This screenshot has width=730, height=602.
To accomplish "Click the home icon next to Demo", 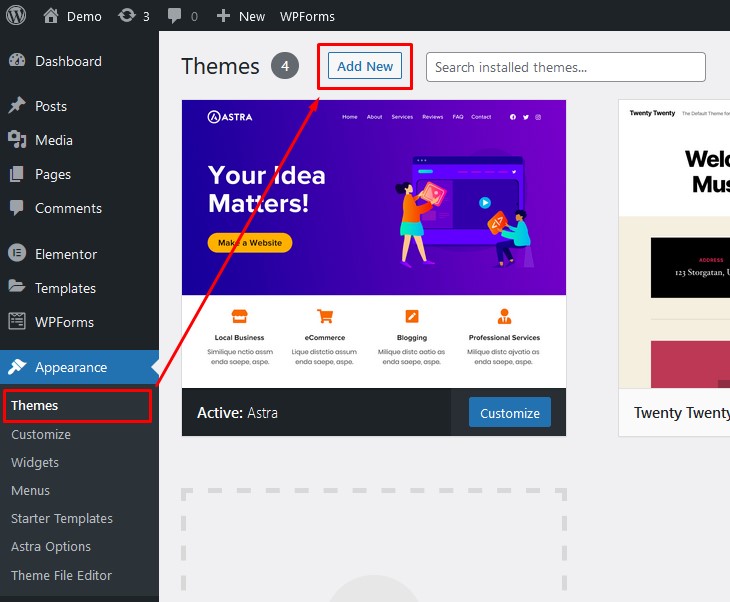I will [51, 16].
